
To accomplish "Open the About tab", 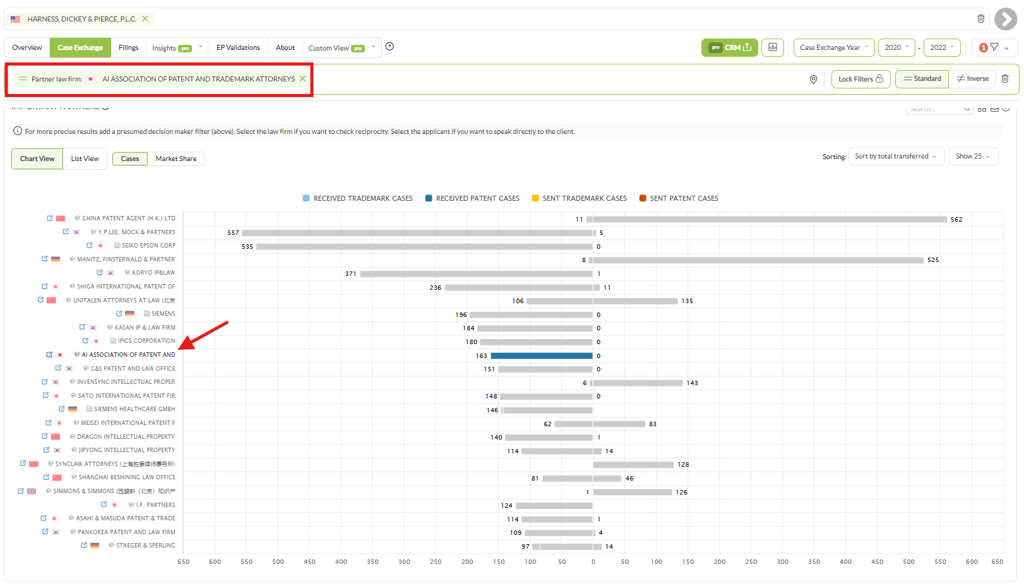I will [x=285, y=48].
